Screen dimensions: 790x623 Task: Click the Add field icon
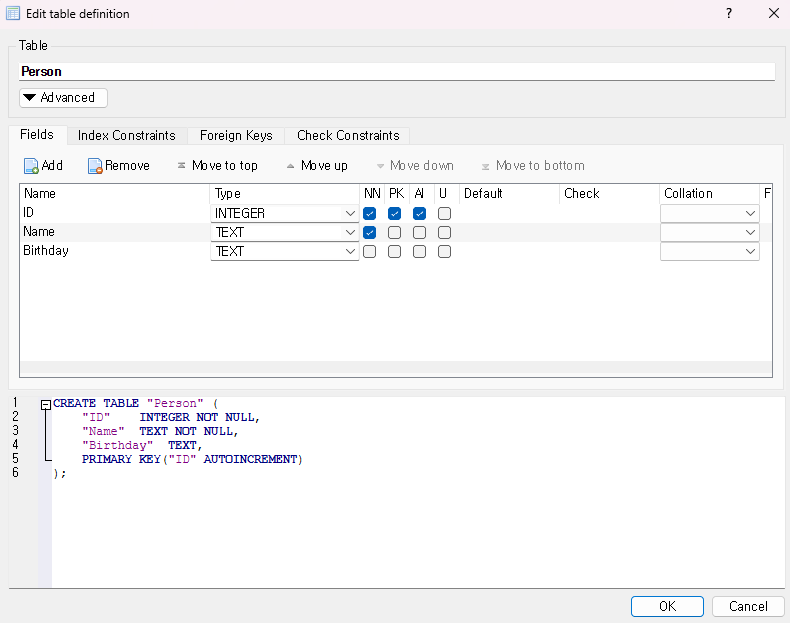pos(31,166)
